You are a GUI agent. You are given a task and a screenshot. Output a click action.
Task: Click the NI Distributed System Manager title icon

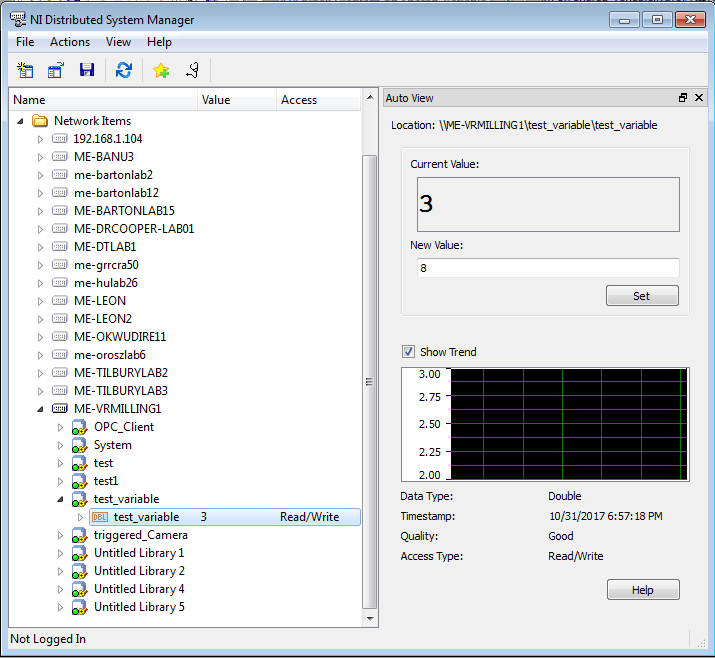(x=18, y=20)
